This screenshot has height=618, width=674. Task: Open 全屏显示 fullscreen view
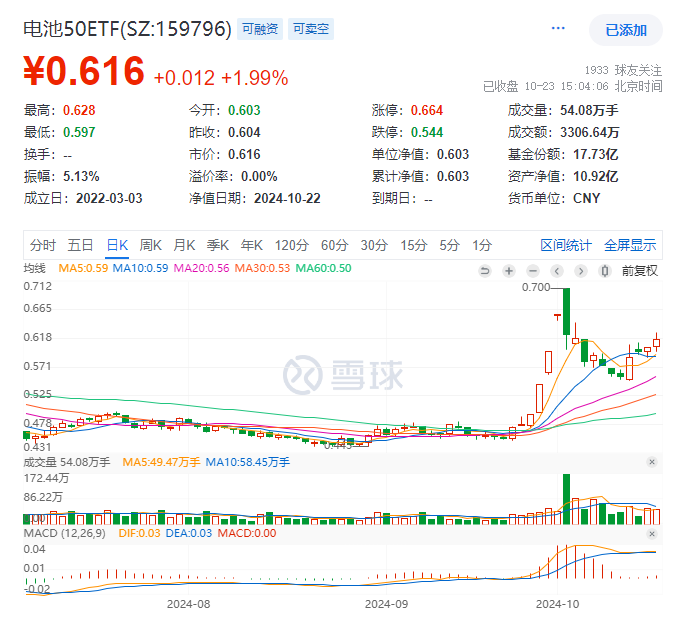(630, 245)
